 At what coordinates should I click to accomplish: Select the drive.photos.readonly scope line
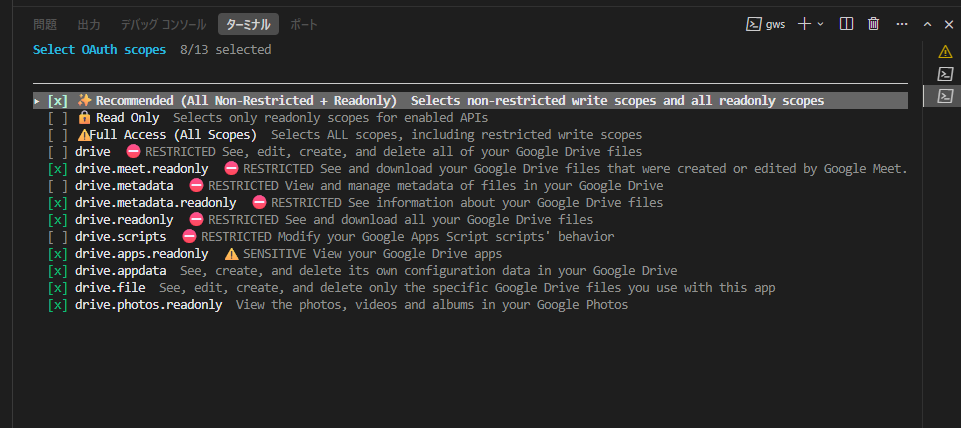pos(148,304)
